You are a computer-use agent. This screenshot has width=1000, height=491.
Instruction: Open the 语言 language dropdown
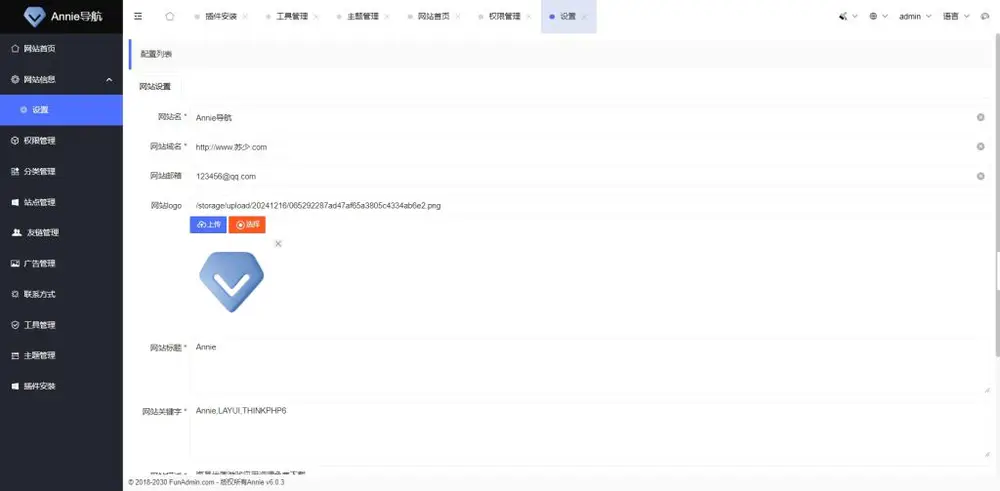pyautogui.click(x=956, y=17)
